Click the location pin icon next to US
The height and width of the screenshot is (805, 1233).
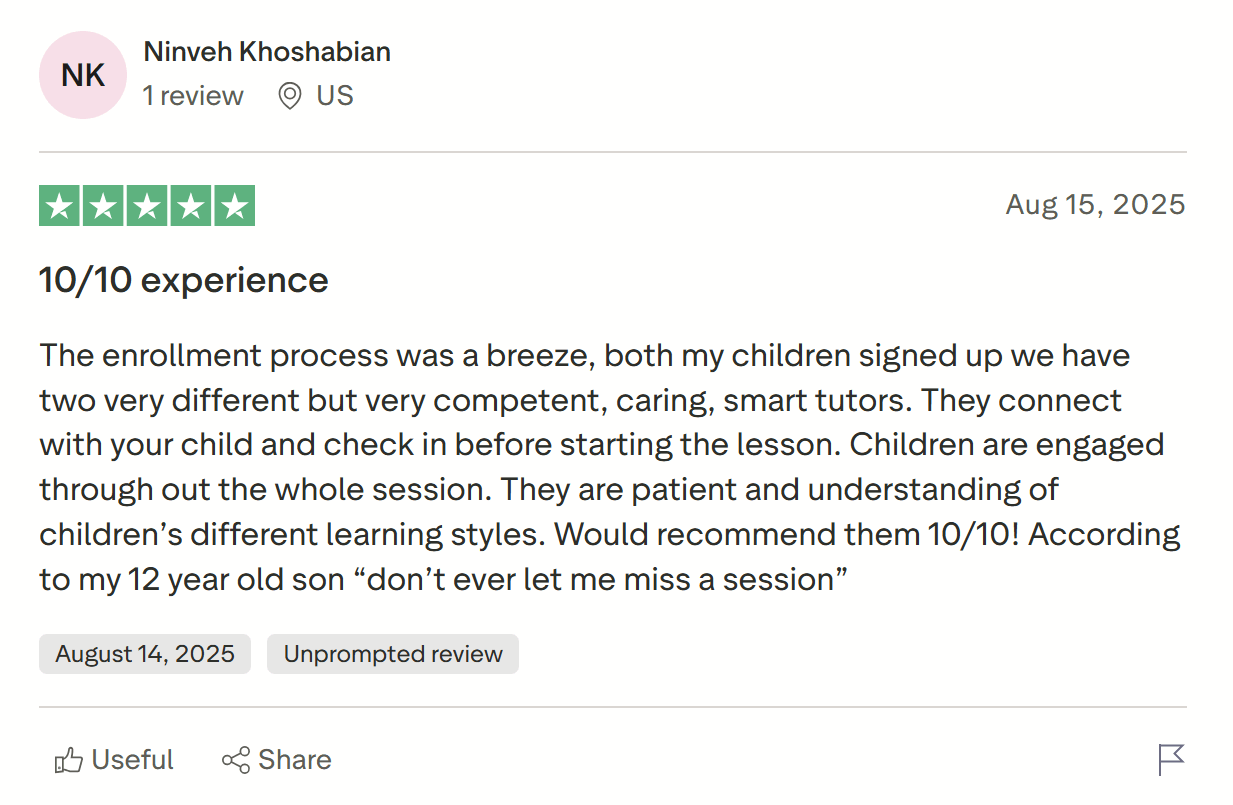(288, 96)
